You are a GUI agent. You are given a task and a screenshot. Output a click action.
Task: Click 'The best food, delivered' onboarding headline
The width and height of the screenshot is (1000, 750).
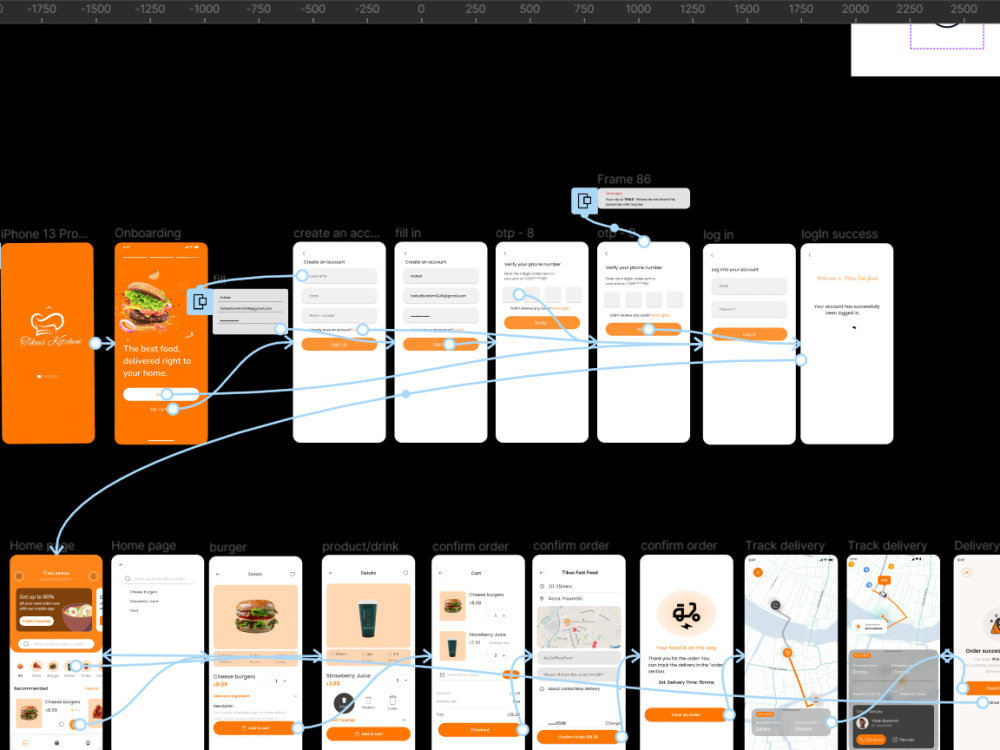pos(157,360)
